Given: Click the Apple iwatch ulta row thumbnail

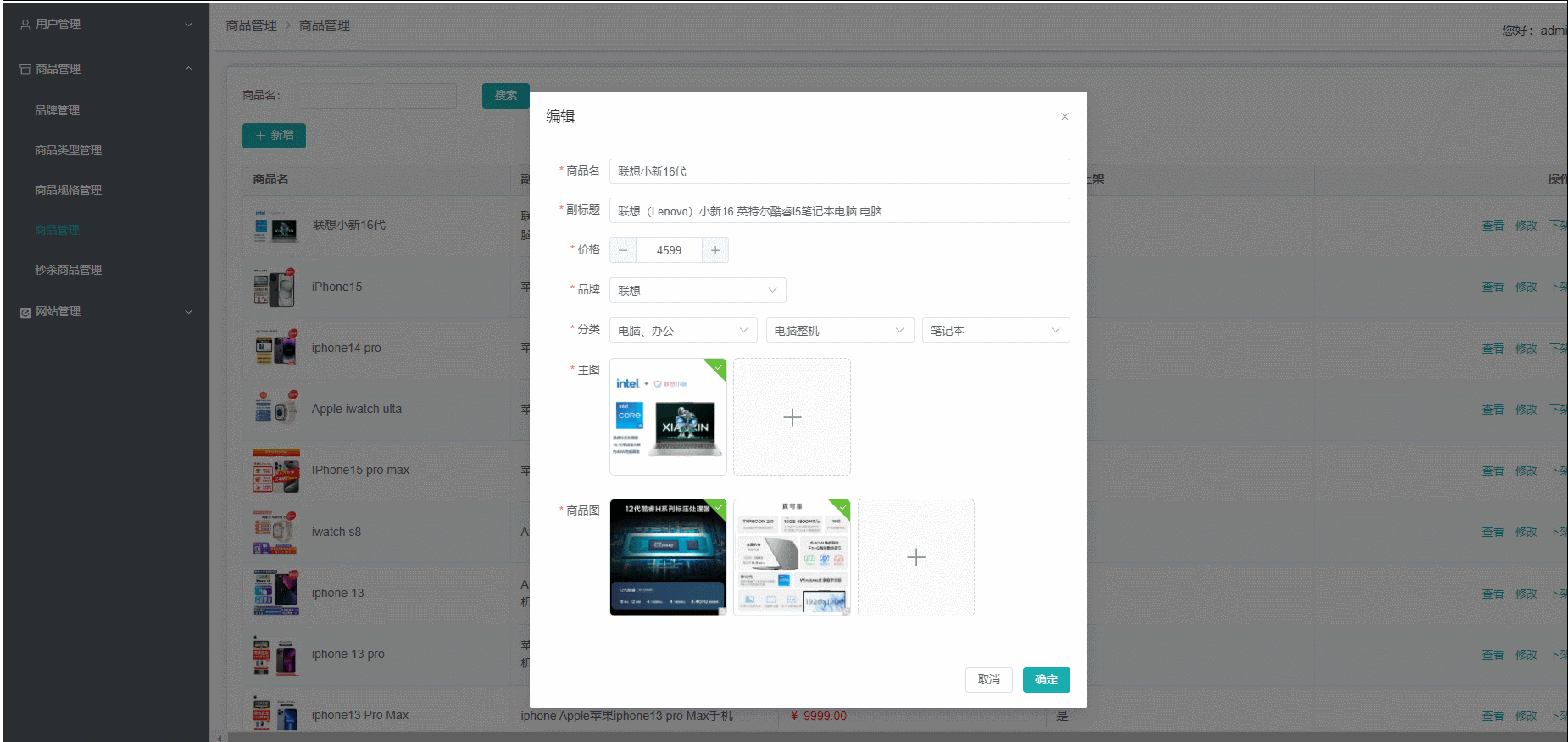Looking at the screenshot, I should click(275, 410).
